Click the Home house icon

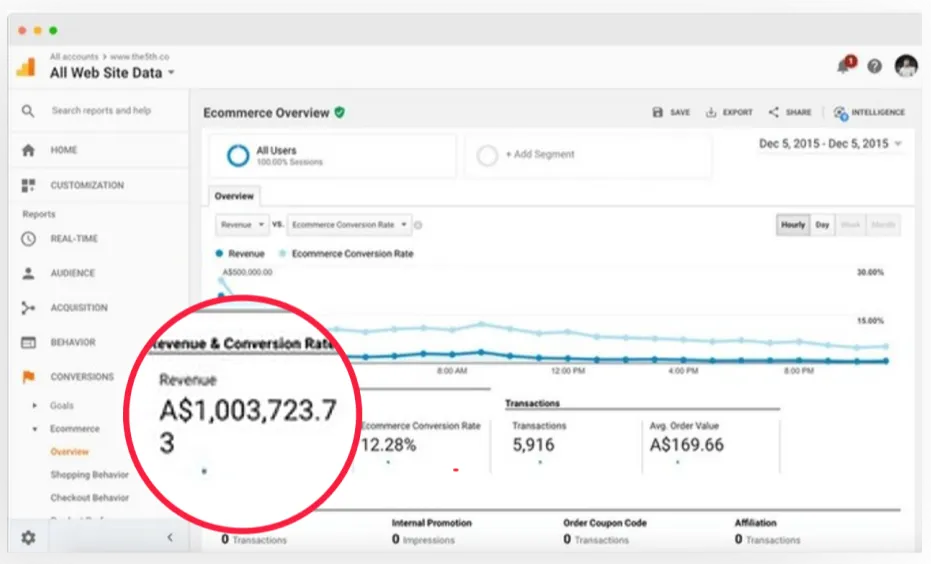28,150
